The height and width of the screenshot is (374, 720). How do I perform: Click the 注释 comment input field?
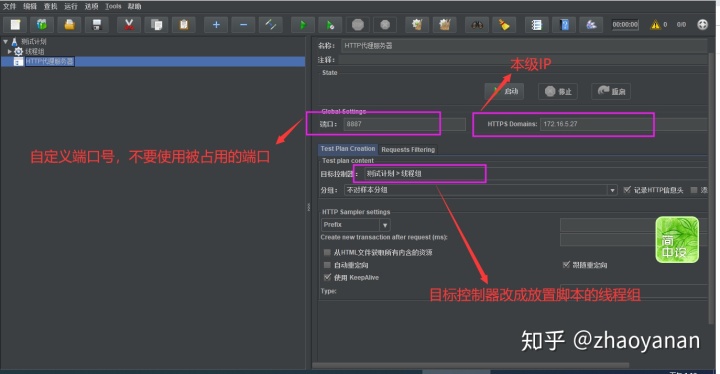pyautogui.click(x=523, y=60)
